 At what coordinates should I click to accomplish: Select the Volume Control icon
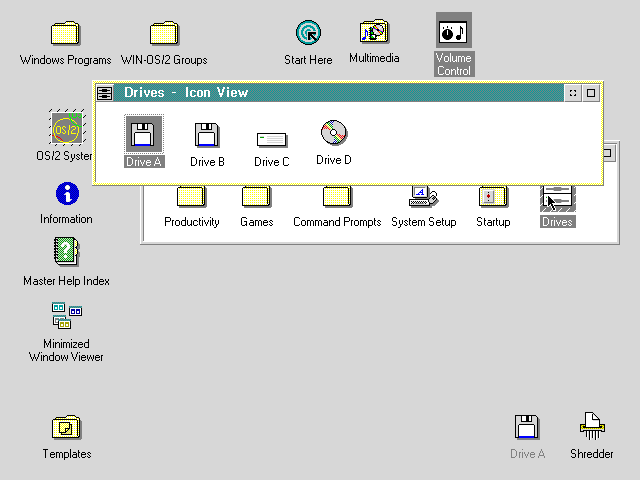coord(454,31)
